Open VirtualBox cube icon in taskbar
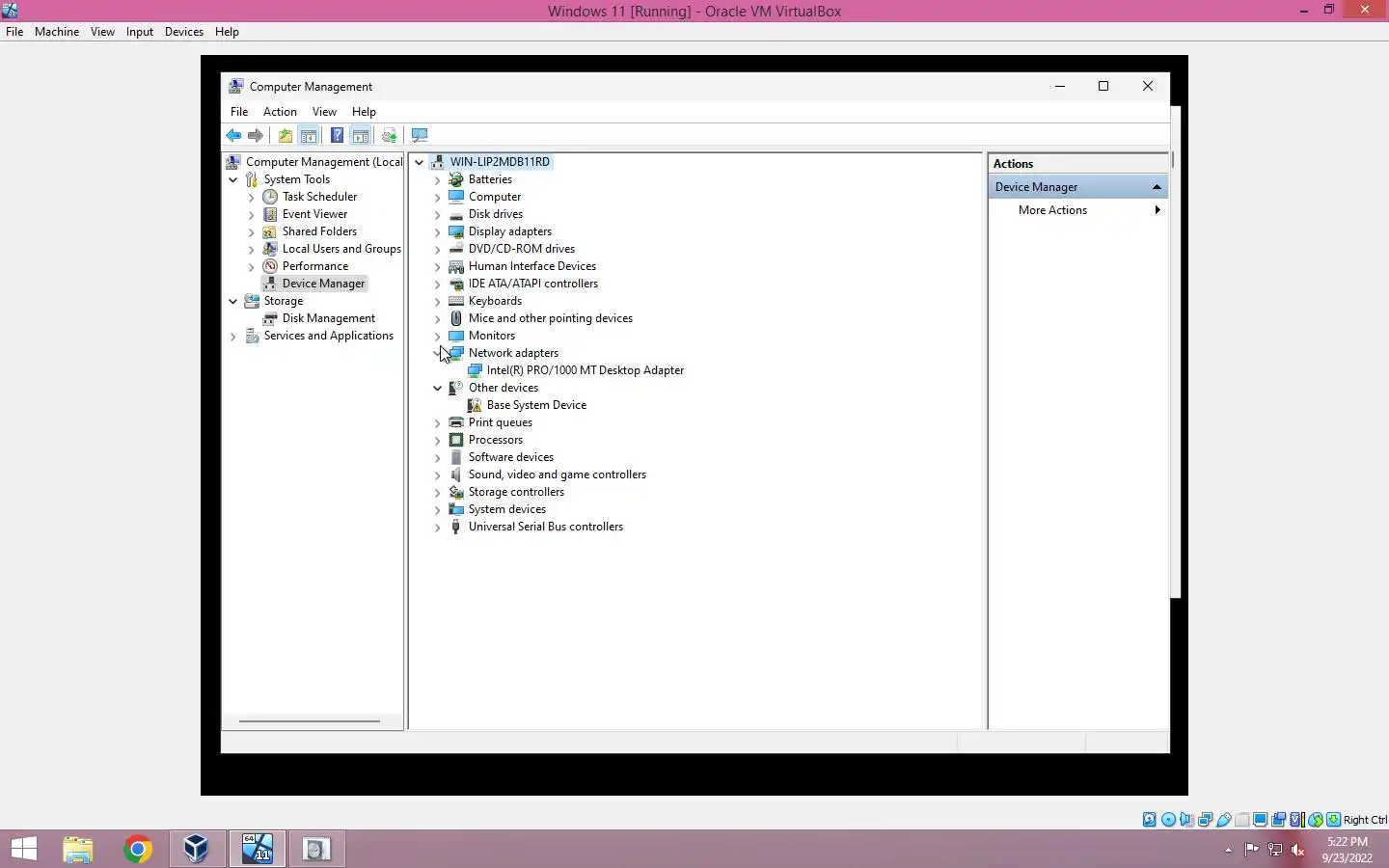This screenshot has width=1389, height=868. pos(197,850)
